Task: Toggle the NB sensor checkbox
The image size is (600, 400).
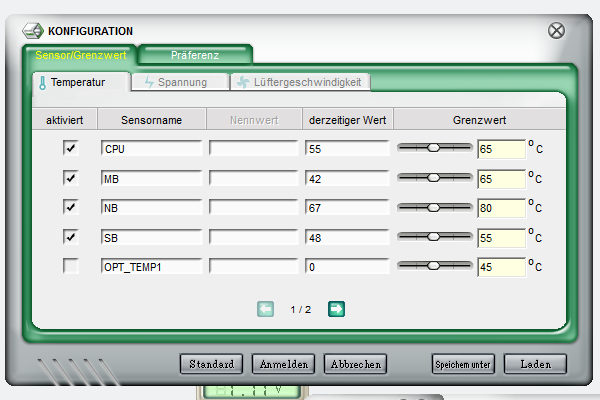Action: [71, 207]
